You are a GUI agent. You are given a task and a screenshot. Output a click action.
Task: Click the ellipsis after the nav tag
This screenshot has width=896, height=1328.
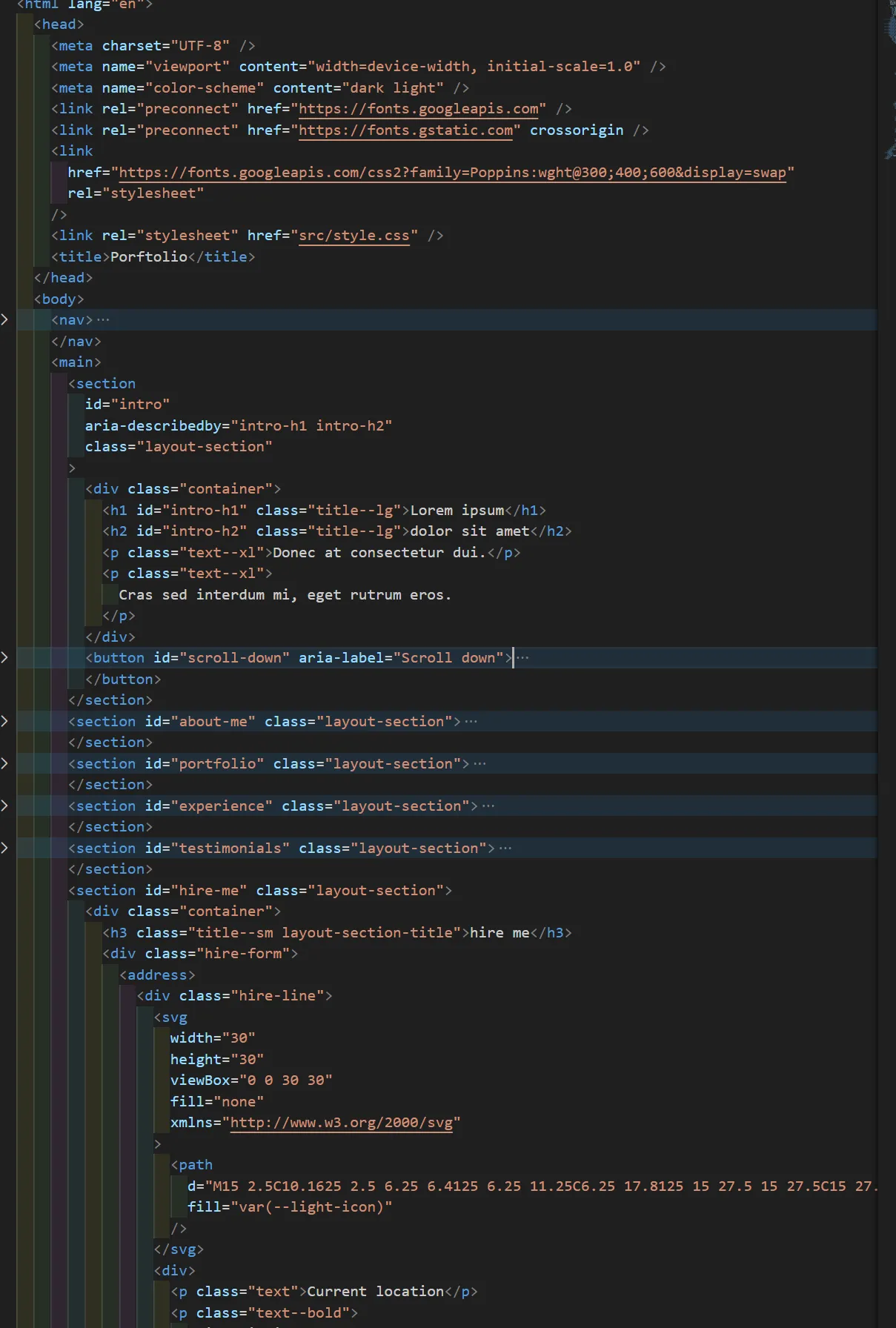(x=103, y=320)
